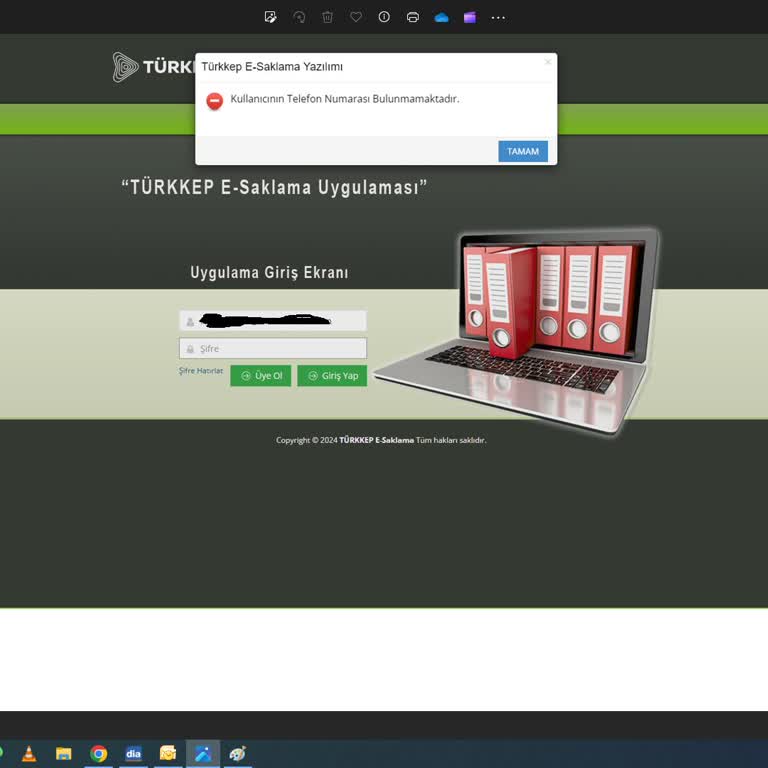Register with the Üye Ol button
The height and width of the screenshot is (768, 768).
pyautogui.click(x=261, y=376)
